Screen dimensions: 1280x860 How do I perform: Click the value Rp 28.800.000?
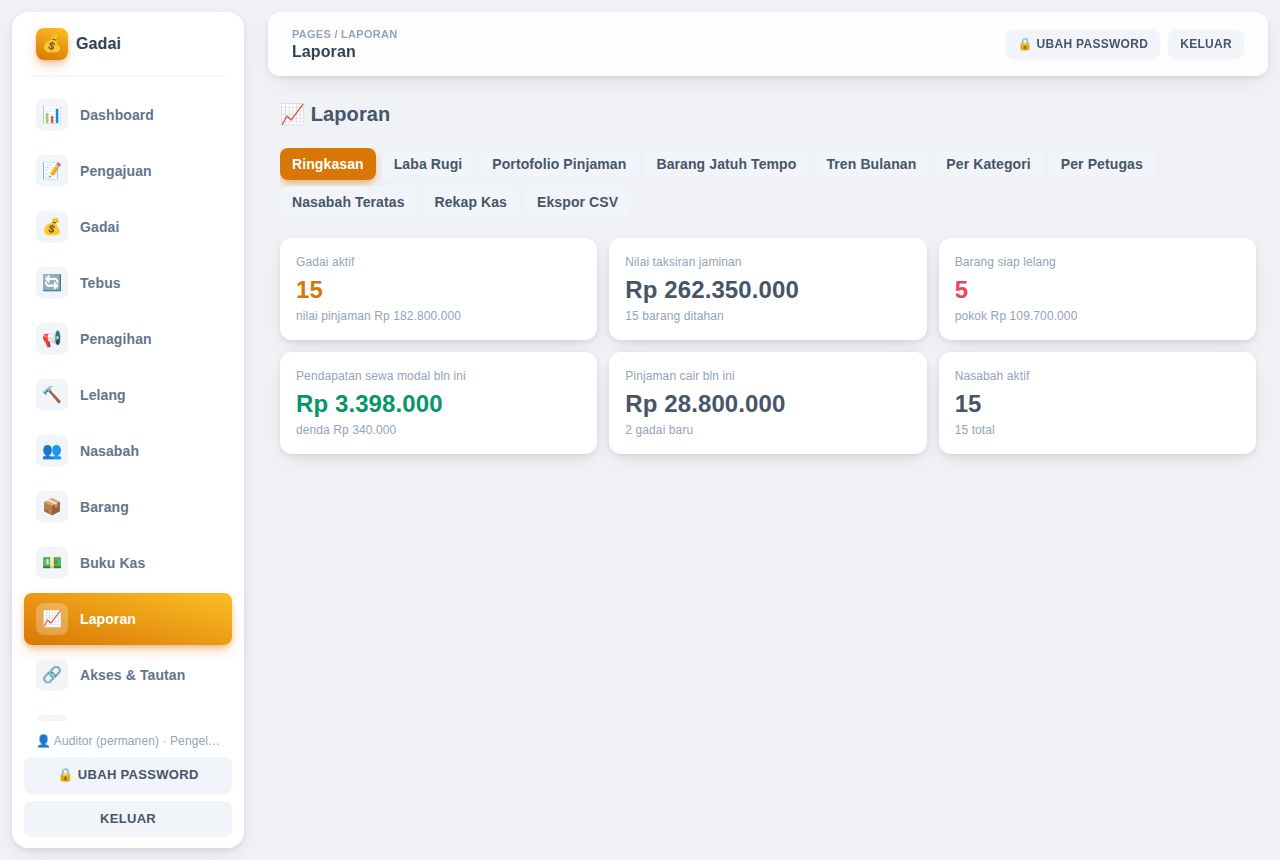705,404
